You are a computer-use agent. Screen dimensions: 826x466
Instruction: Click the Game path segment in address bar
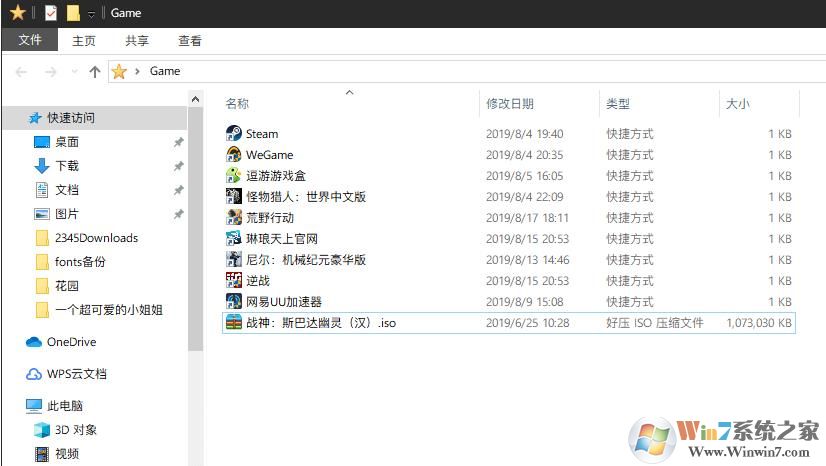165,71
